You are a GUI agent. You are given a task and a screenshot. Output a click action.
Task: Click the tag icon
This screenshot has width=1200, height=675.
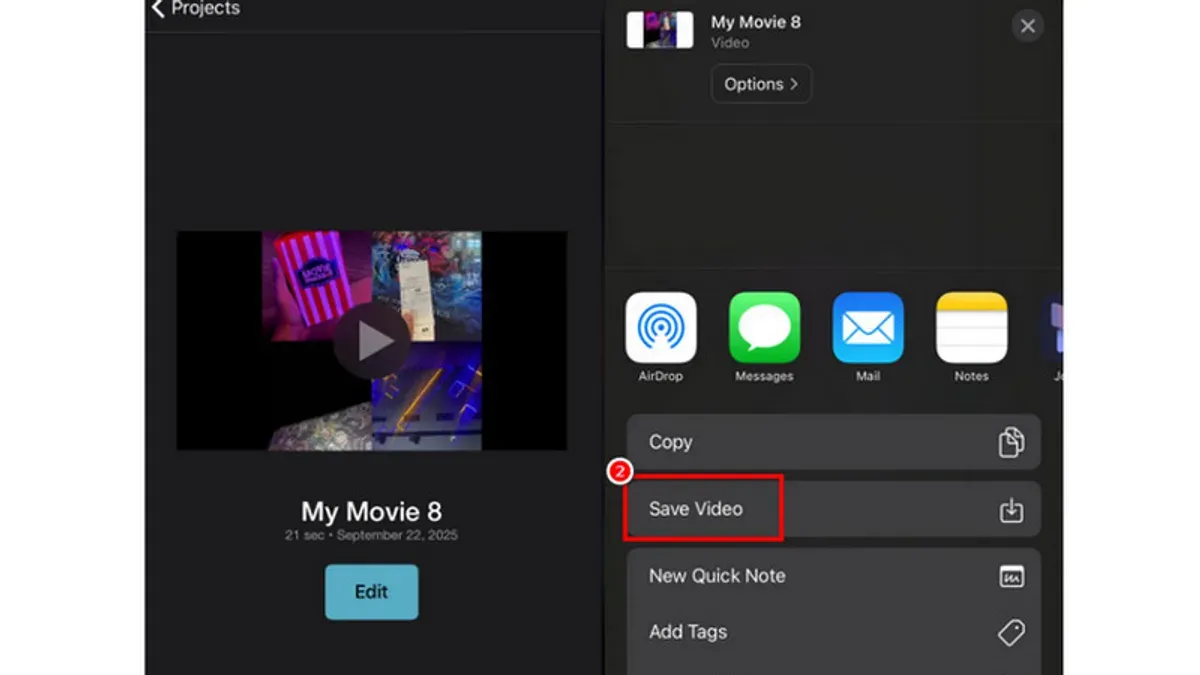tap(1011, 632)
